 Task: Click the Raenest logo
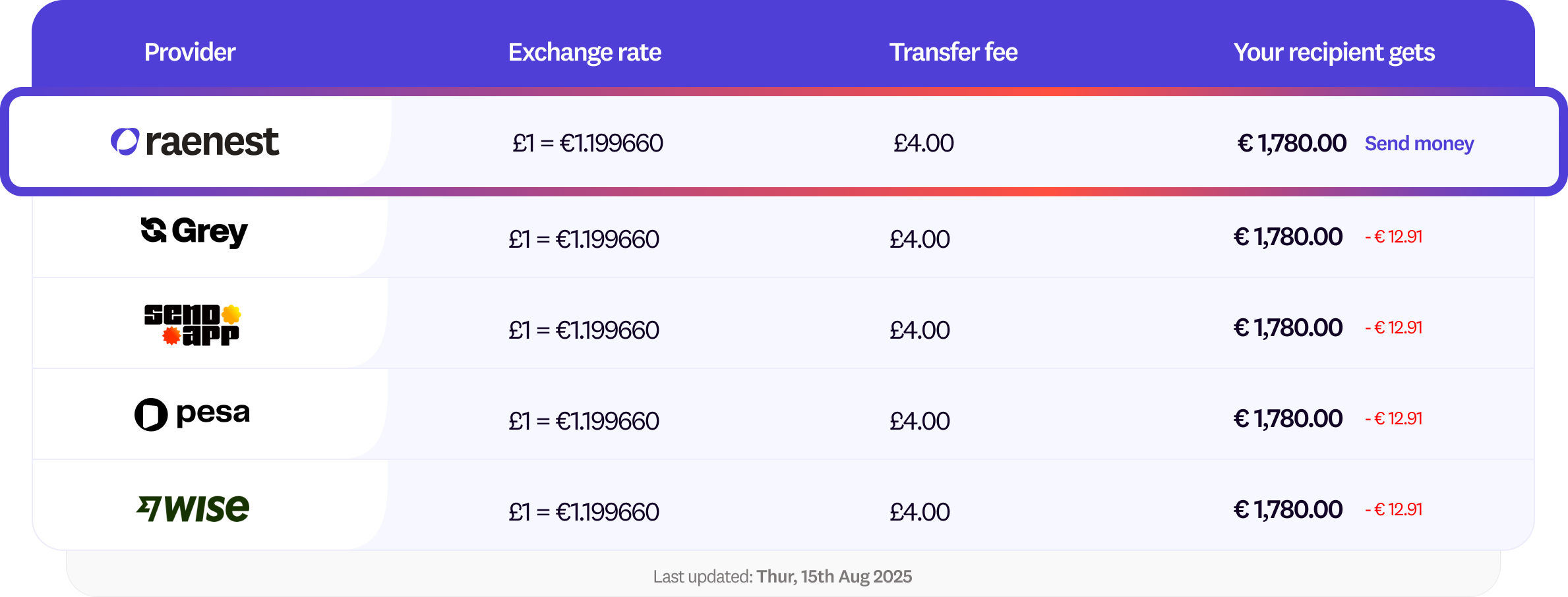click(x=195, y=142)
